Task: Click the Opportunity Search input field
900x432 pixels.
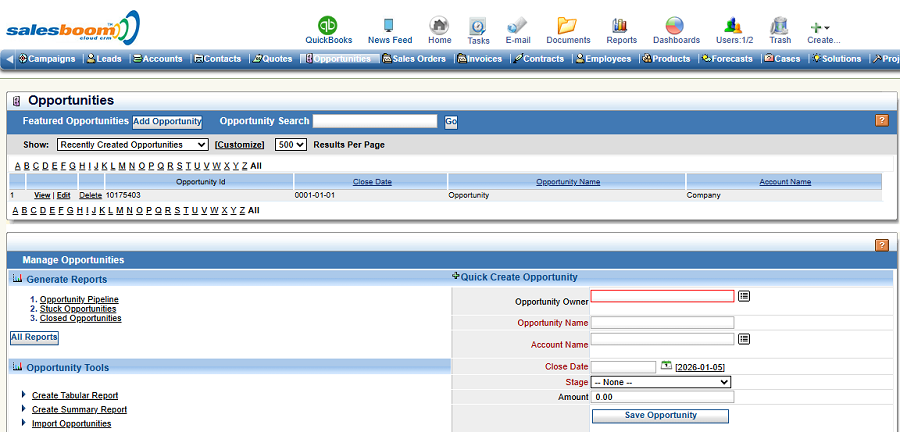Action: click(x=375, y=121)
